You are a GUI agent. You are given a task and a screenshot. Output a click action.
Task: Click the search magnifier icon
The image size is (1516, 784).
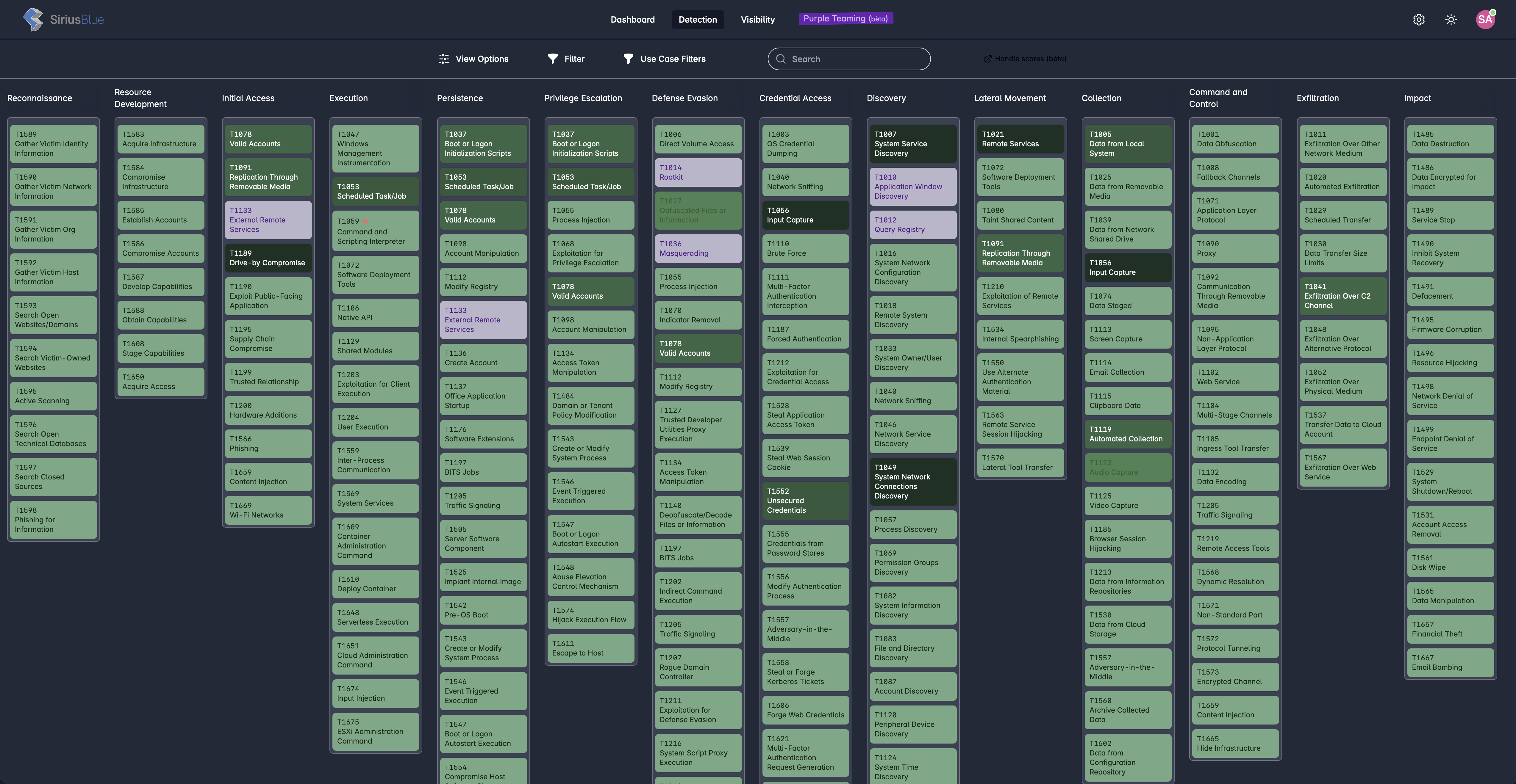(781, 59)
